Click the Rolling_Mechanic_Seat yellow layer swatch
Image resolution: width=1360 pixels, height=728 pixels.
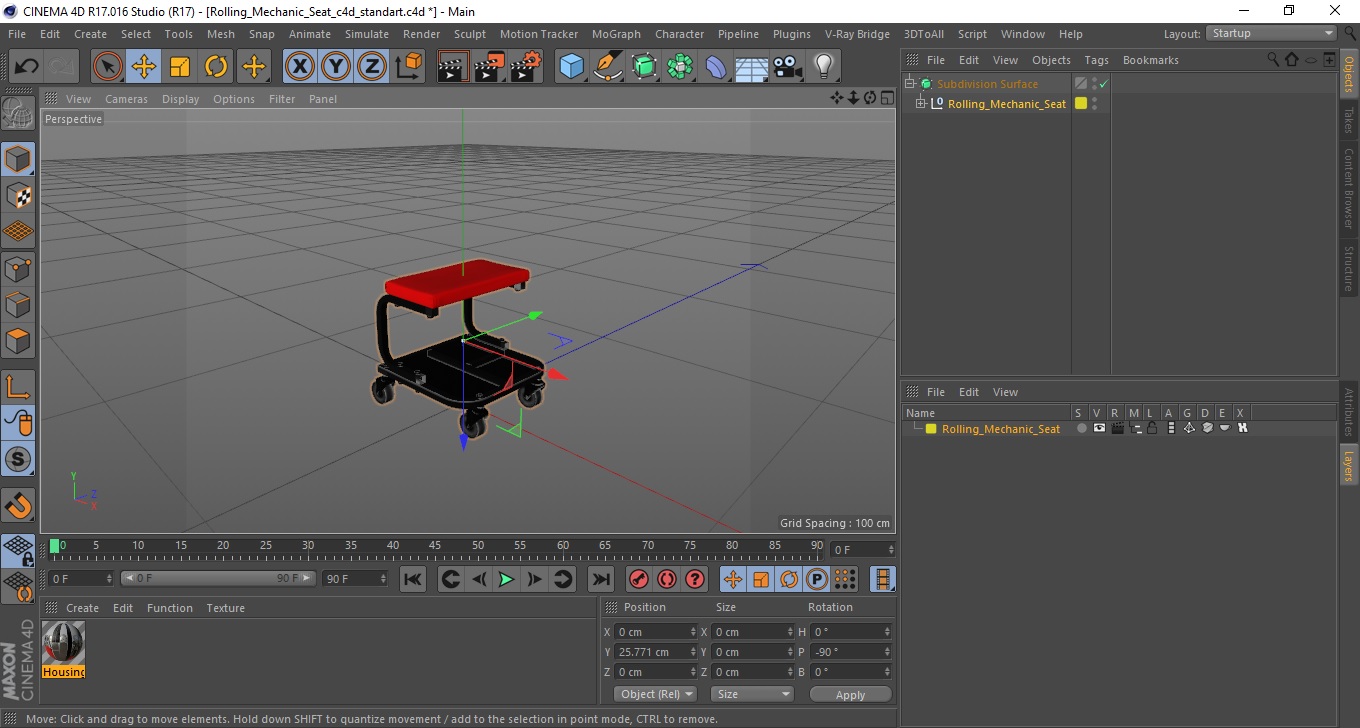click(1081, 103)
